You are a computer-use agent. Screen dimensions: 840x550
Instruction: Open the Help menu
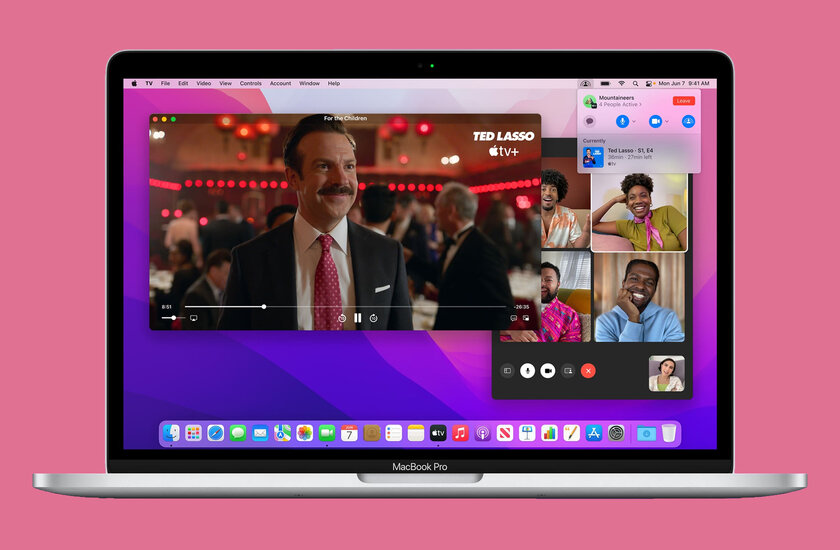[334, 84]
